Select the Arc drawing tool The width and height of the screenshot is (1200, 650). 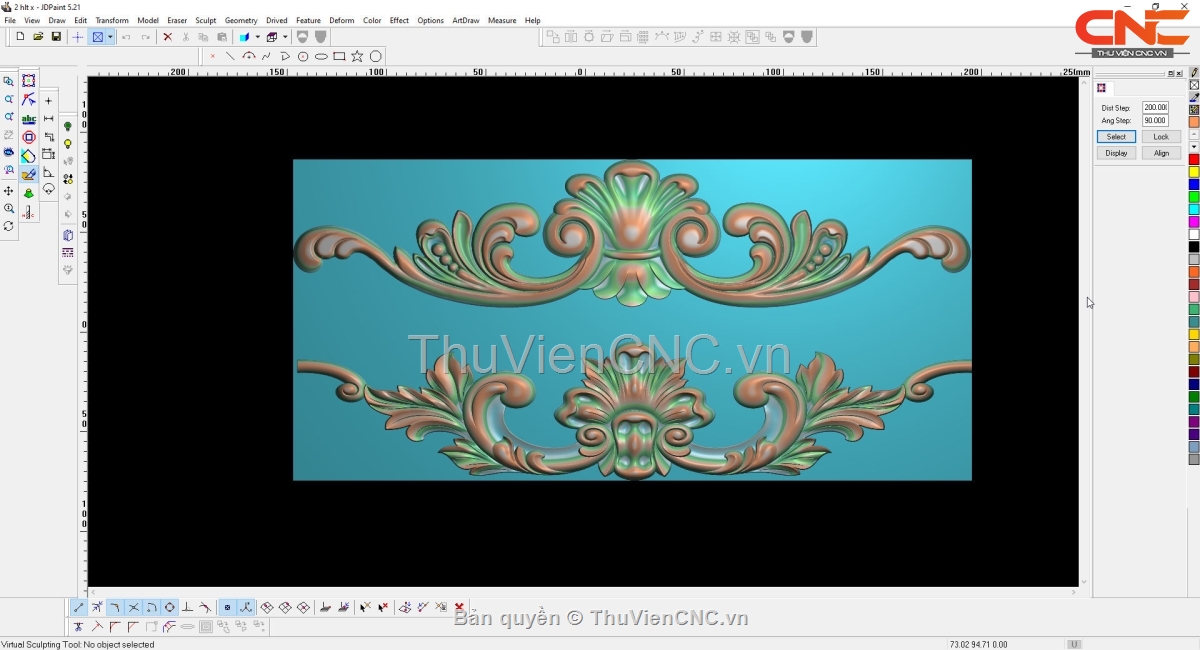pyautogui.click(x=248, y=56)
